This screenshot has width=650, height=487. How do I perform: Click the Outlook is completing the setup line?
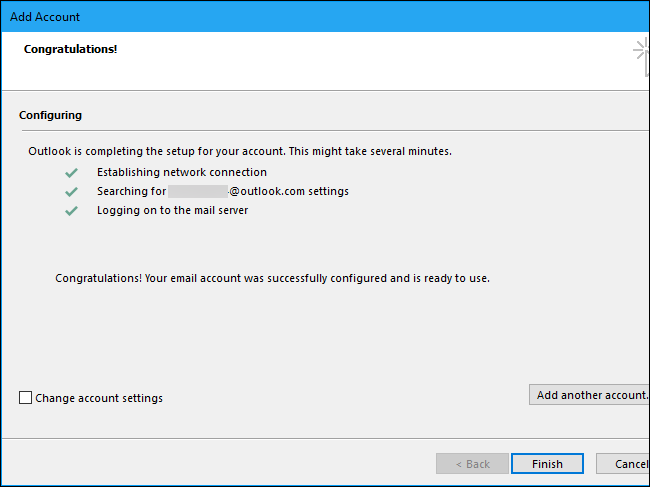tap(240, 152)
